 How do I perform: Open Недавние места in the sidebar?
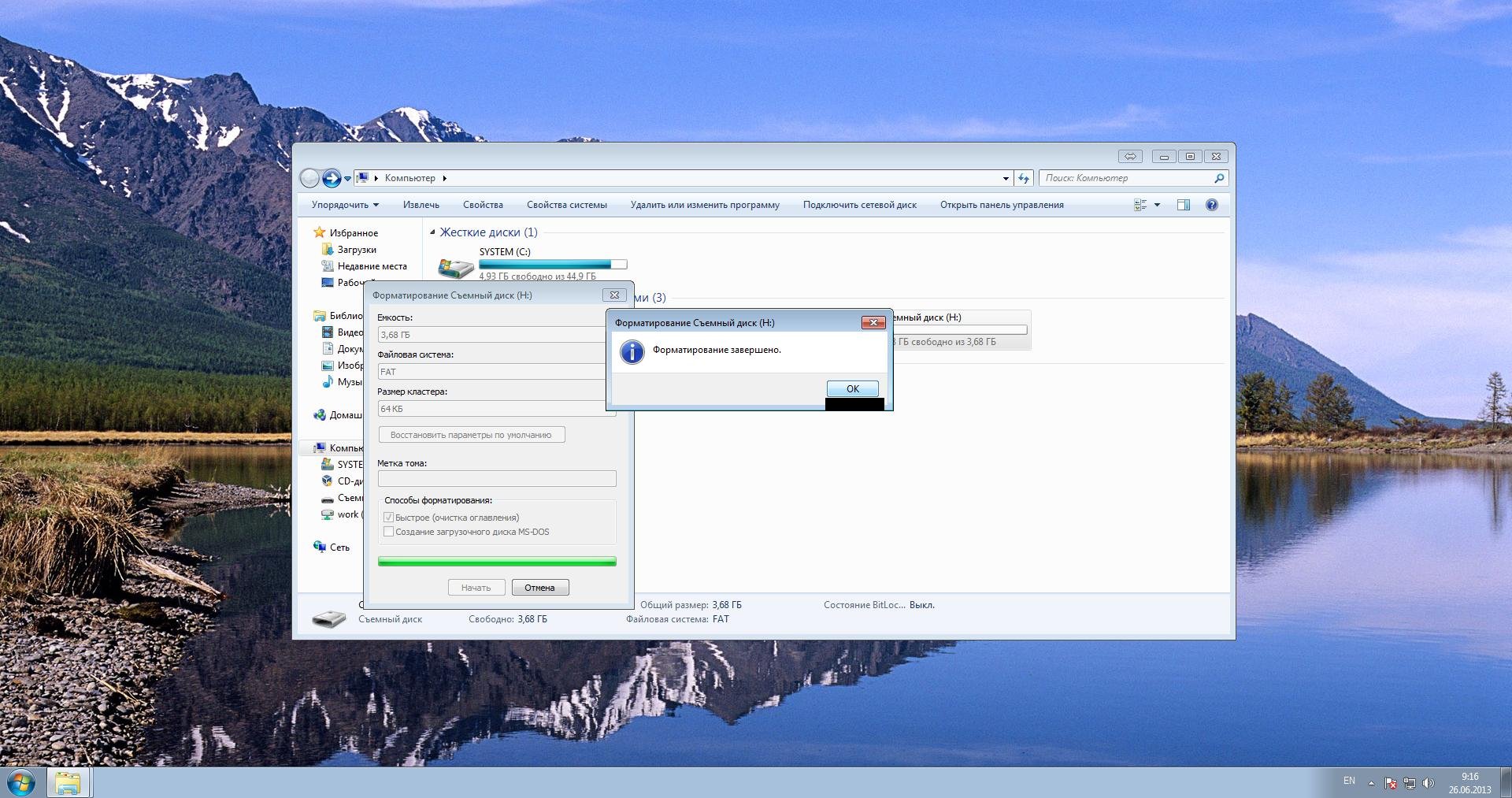(365, 266)
